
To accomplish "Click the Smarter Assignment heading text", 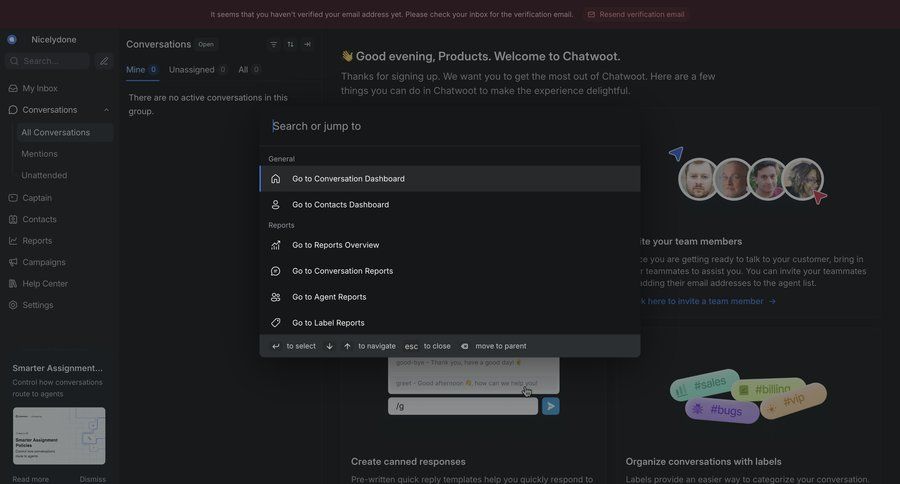I will (x=57, y=368).
